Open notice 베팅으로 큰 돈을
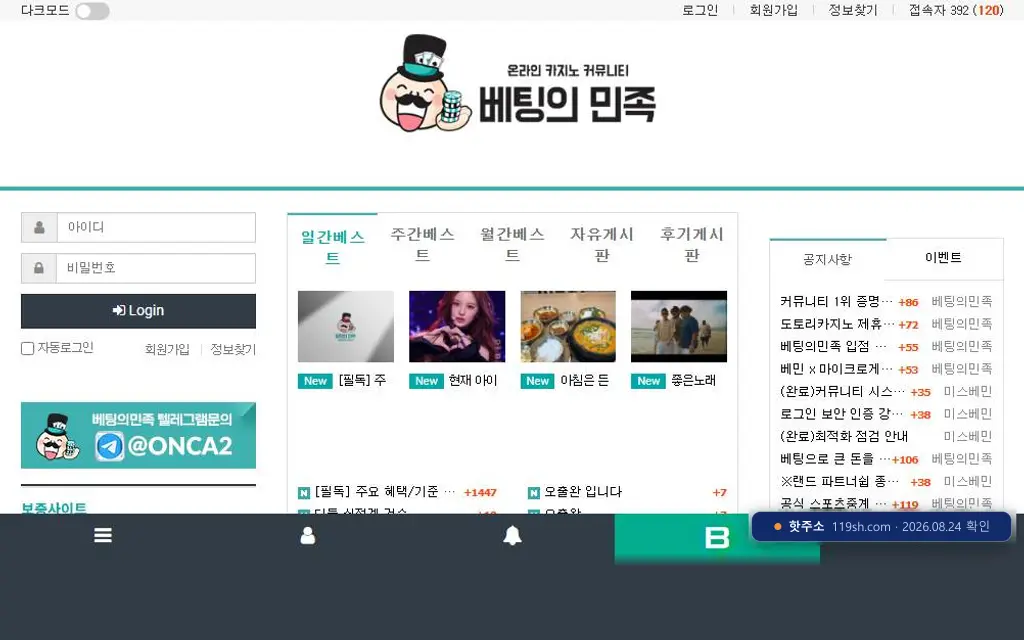The image size is (1024, 640). pos(835,459)
